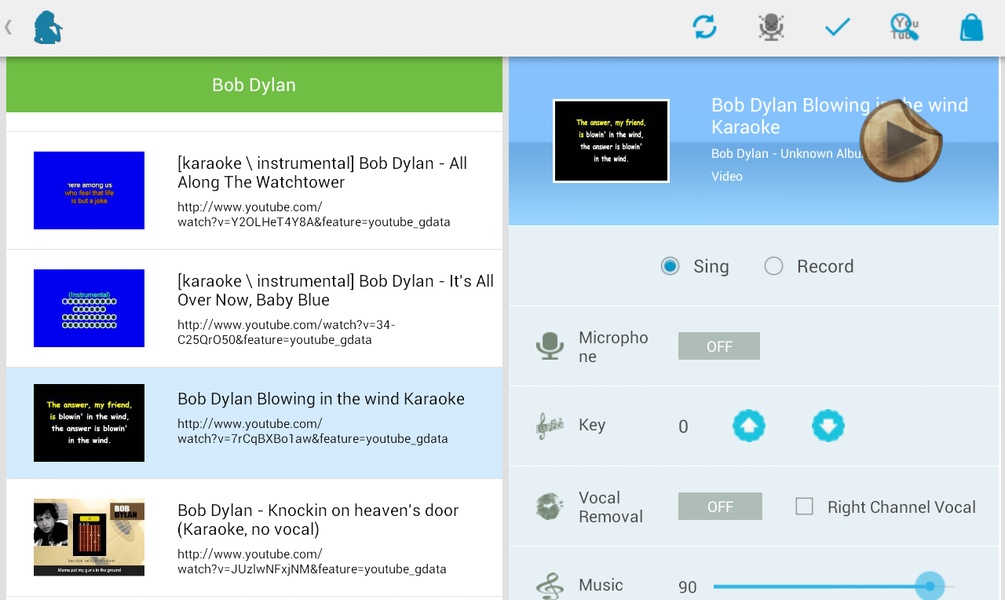
Task: Open the shopping bag store icon
Action: (x=971, y=28)
